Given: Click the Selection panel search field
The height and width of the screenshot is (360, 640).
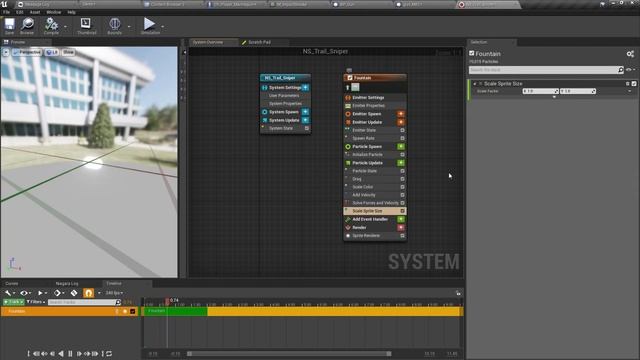Looking at the screenshot, I should coord(547,70).
